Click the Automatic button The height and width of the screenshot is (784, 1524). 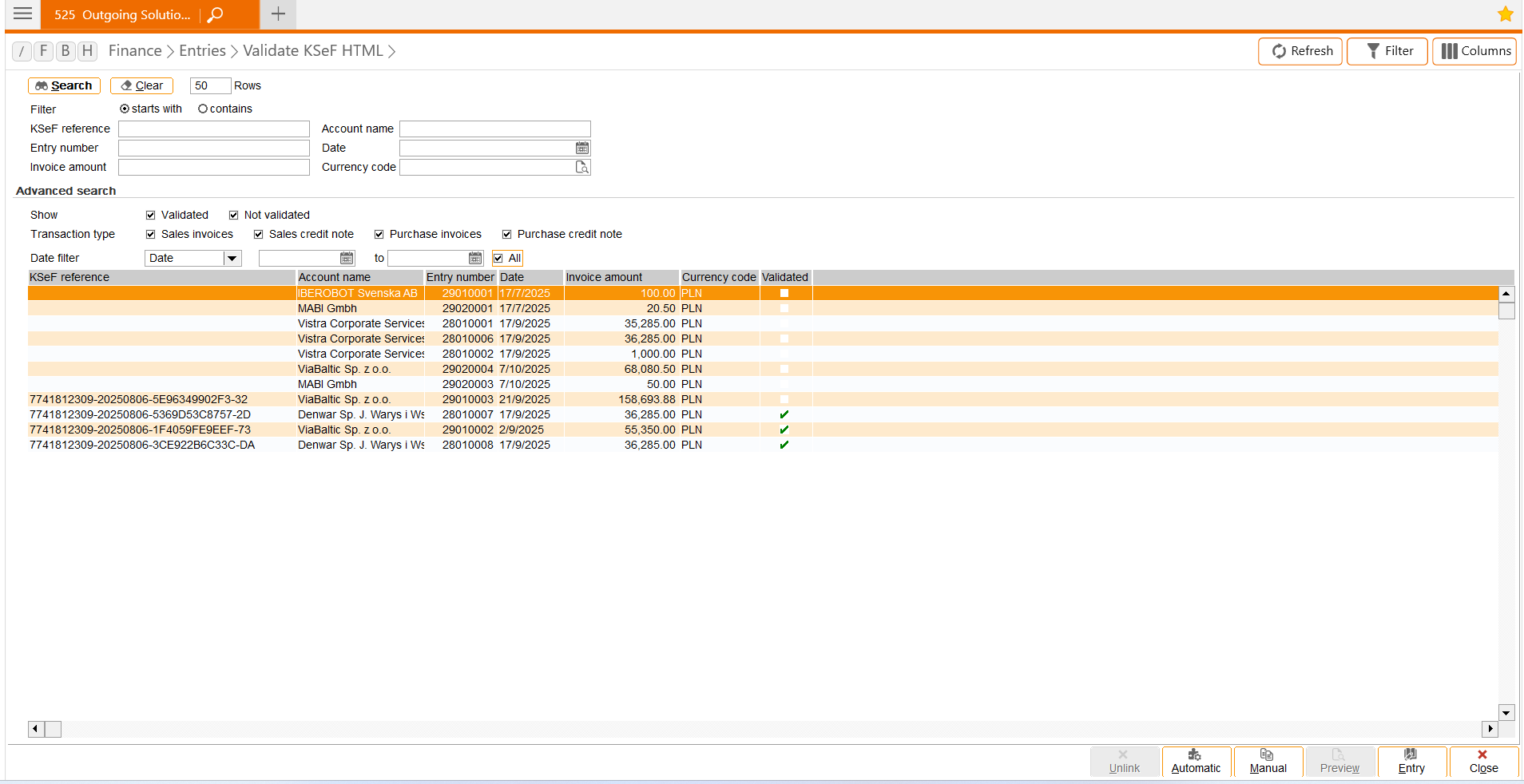click(x=1196, y=762)
